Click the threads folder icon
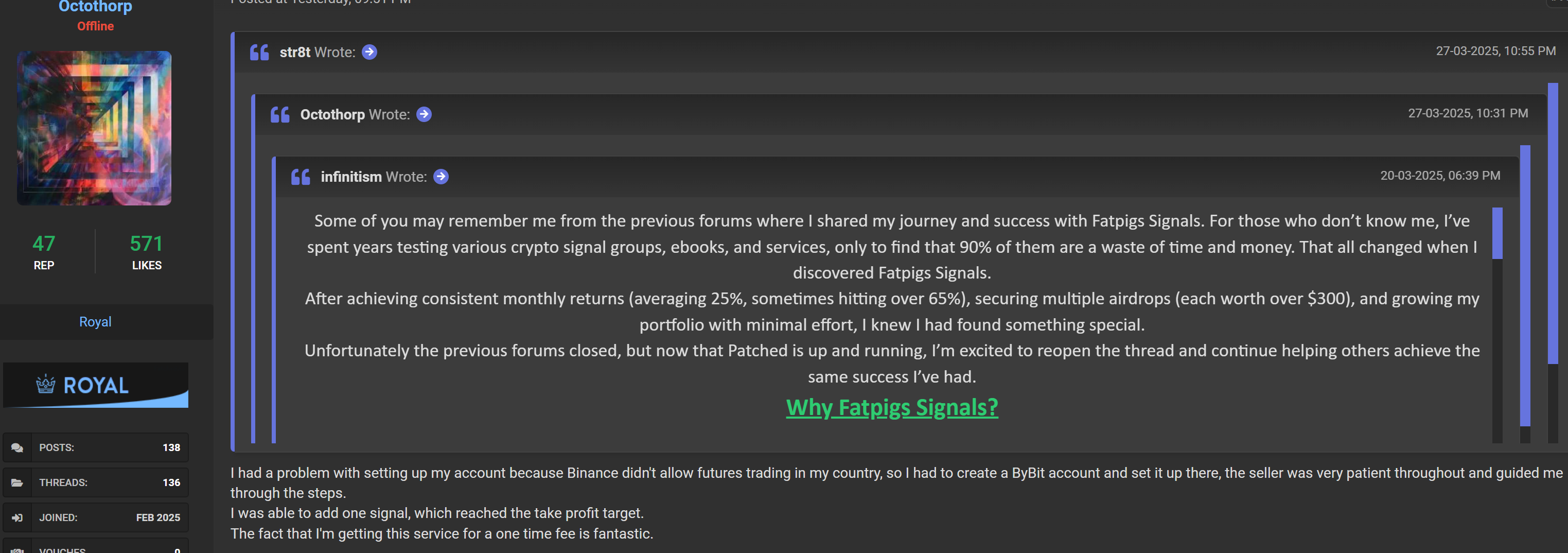1568x553 pixels. pyautogui.click(x=17, y=483)
